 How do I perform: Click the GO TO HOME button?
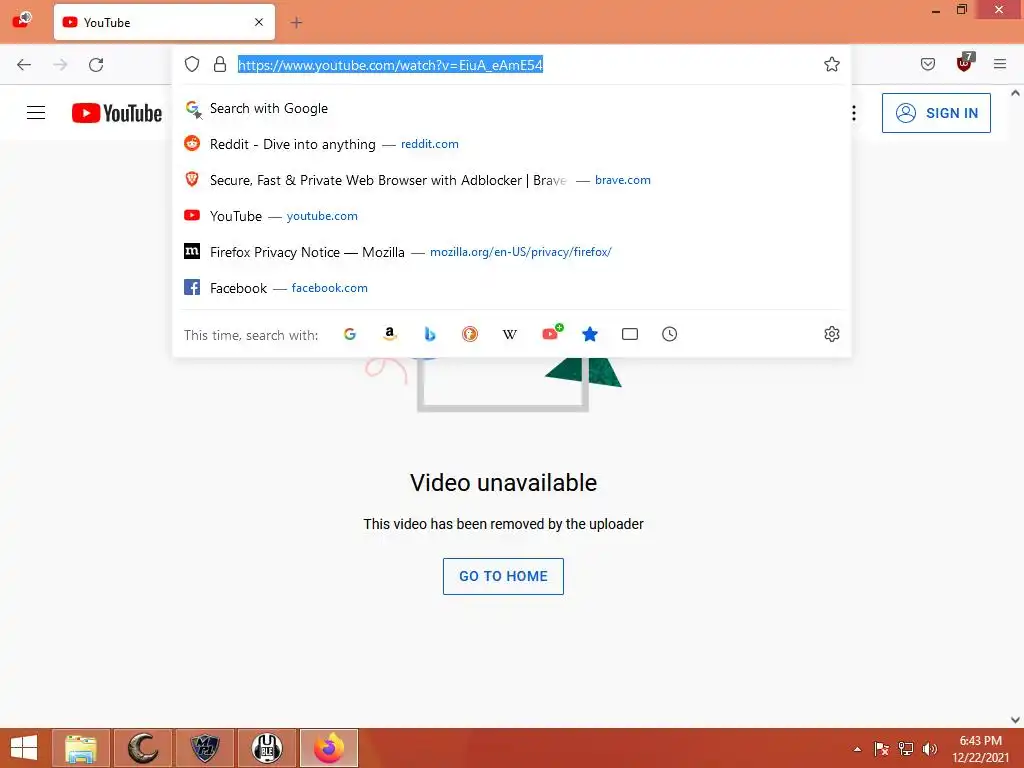click(x=503, y=576)
